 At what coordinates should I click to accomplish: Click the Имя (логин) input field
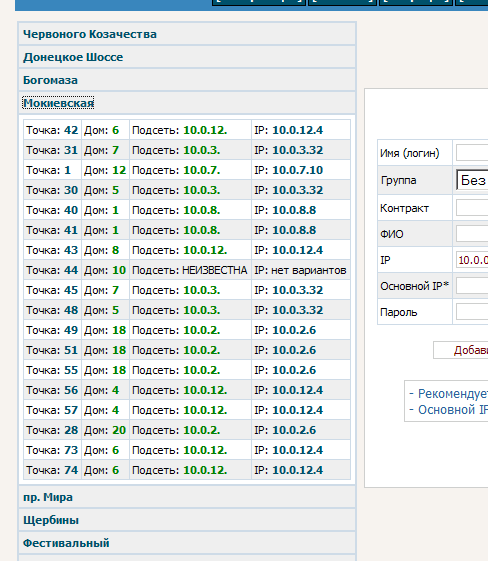coord(472,153)
